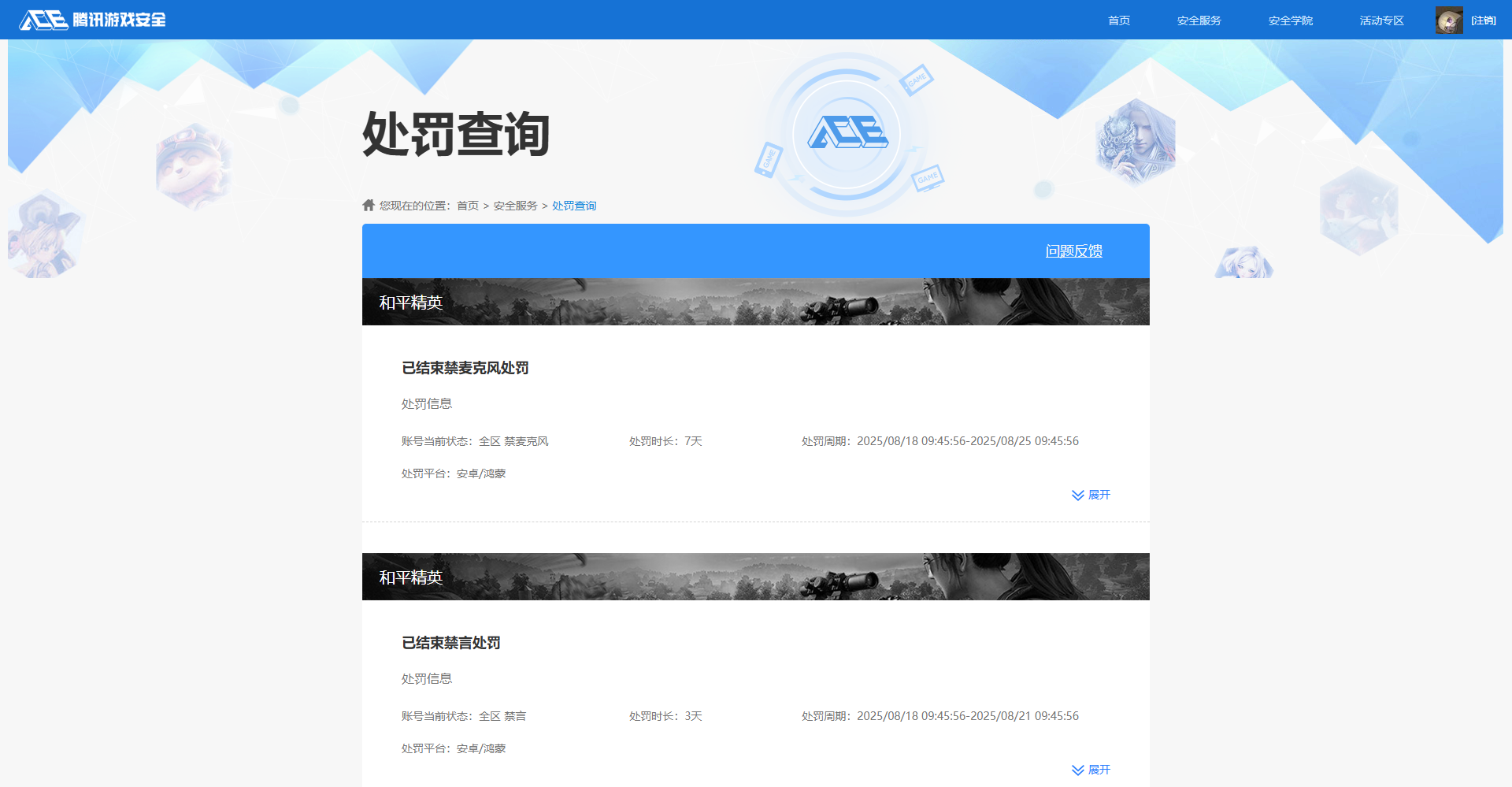Image resolution: width=1512 pixels, height=787 pixels.
Task: Click the 问题反馈 feedback link
Action: (x=1074, y=251)
